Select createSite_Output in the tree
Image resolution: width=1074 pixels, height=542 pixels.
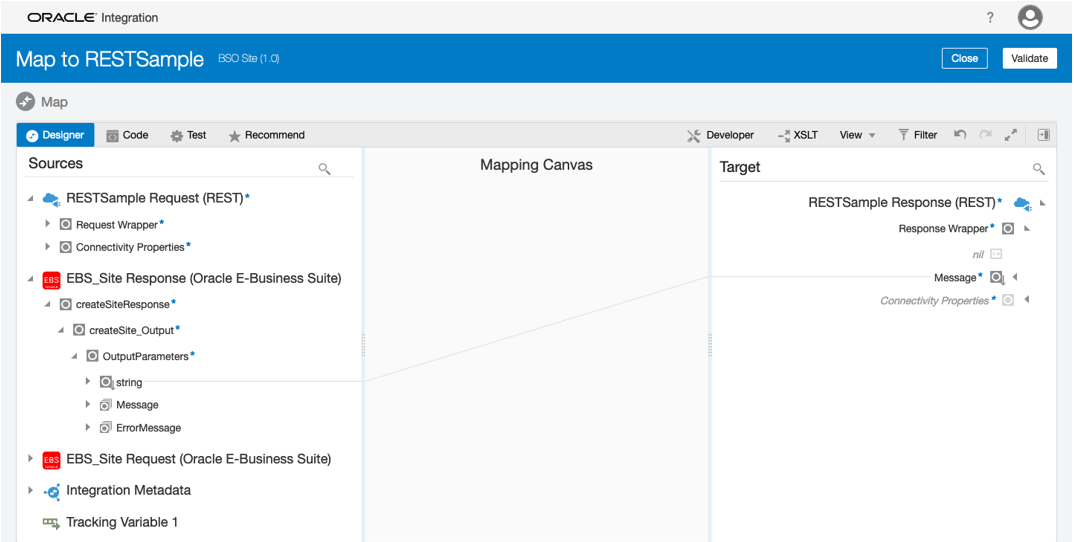click(132, 330)
